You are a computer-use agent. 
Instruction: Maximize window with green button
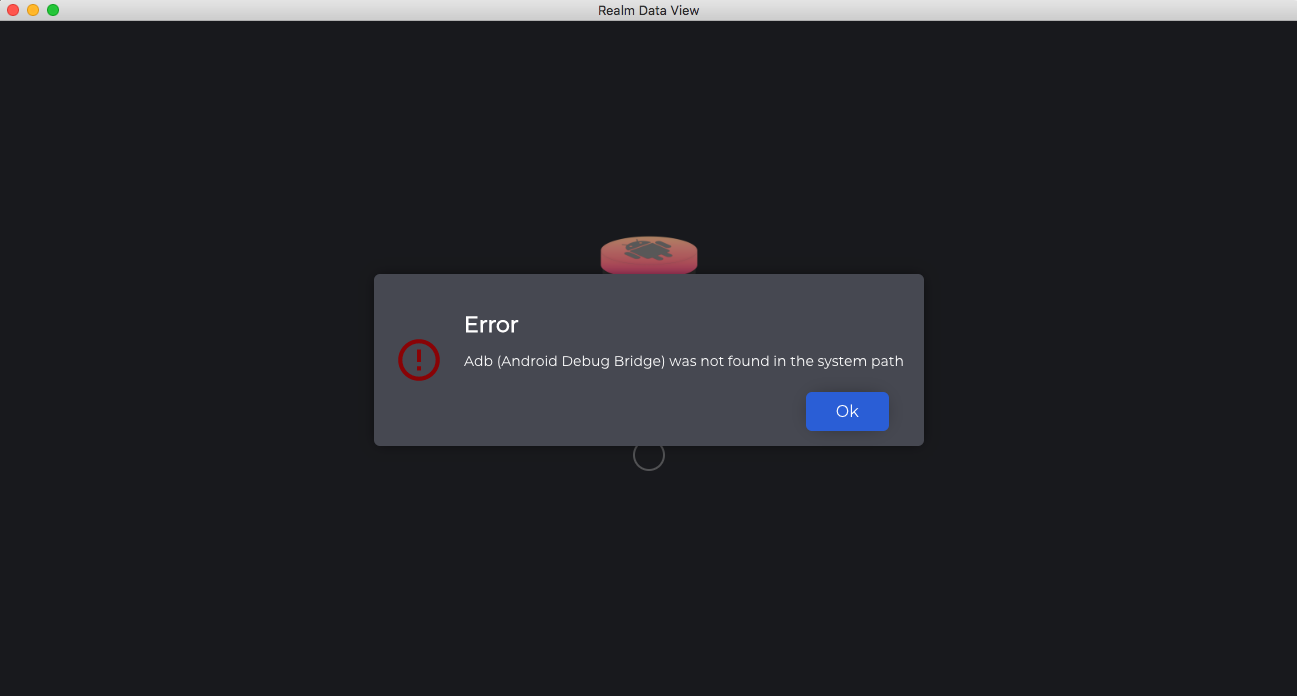click(x=53, y=10)
